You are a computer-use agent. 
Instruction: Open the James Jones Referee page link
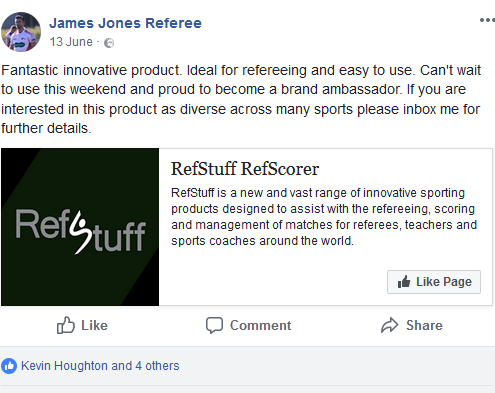(125, 23)
